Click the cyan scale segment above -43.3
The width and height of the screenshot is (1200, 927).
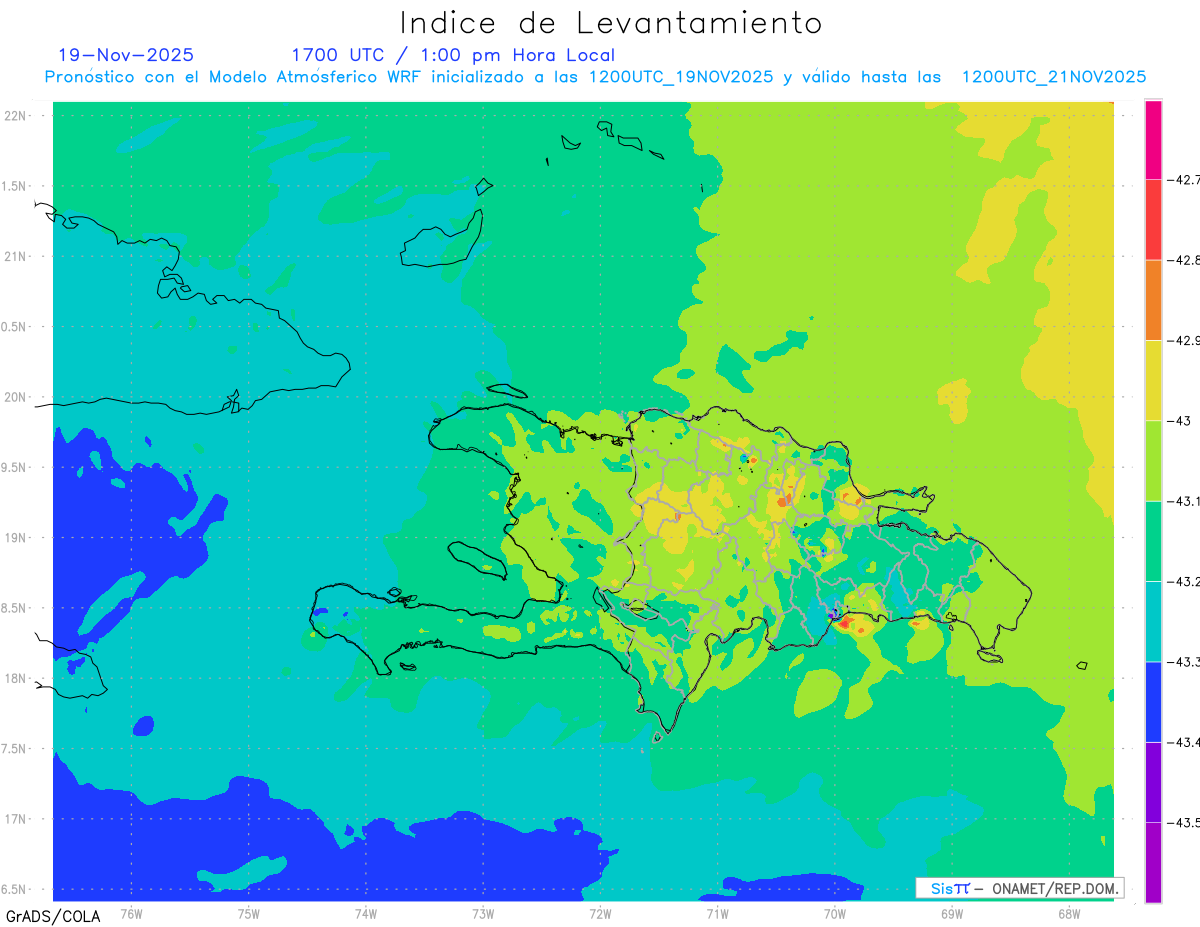pyautogui.click(x=1153, y=621)
